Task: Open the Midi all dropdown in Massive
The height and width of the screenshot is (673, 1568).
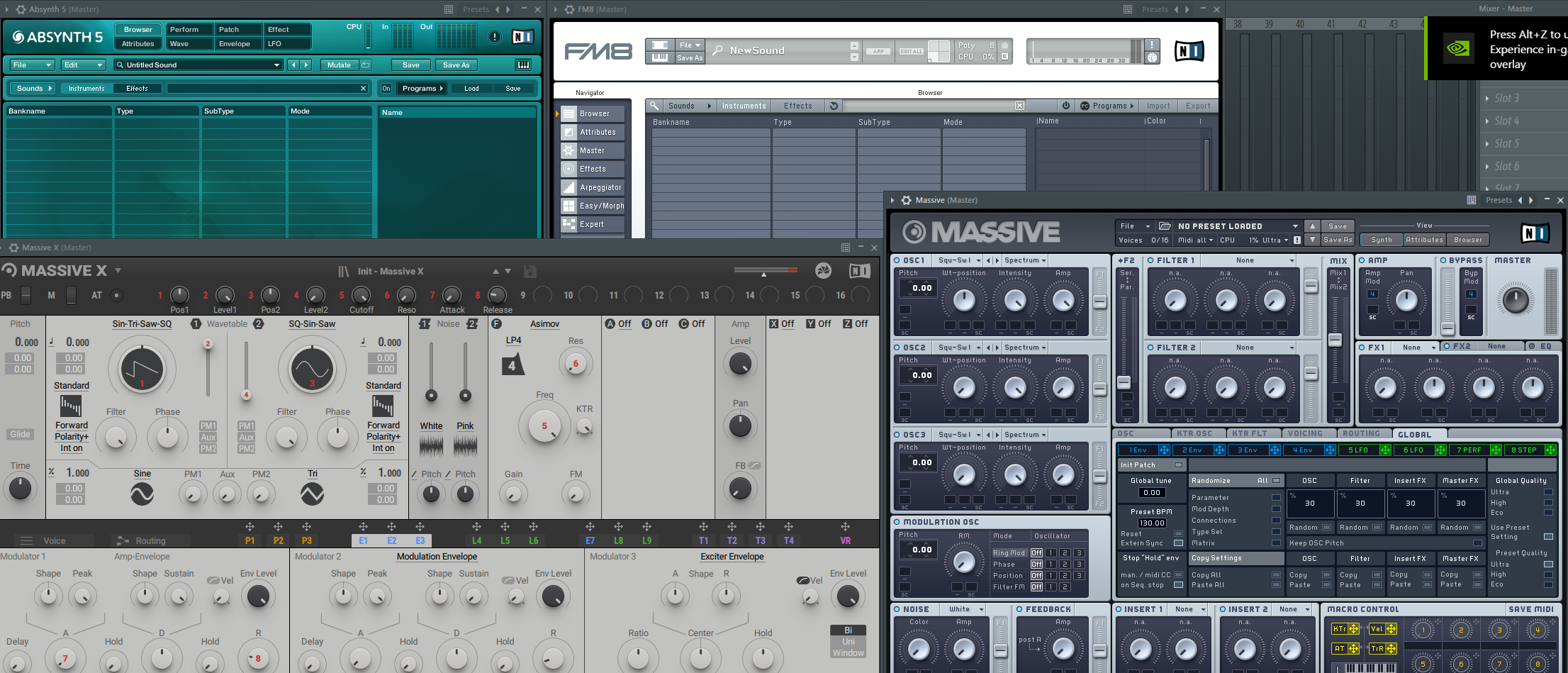Action: coord(1196,240)
